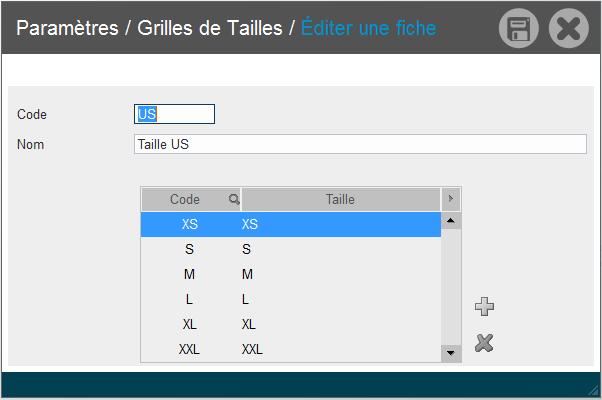The width and height of the screenshot is (602, 400).
Task: Click the scrollbar up arrow
Action: tap(451, 220)
